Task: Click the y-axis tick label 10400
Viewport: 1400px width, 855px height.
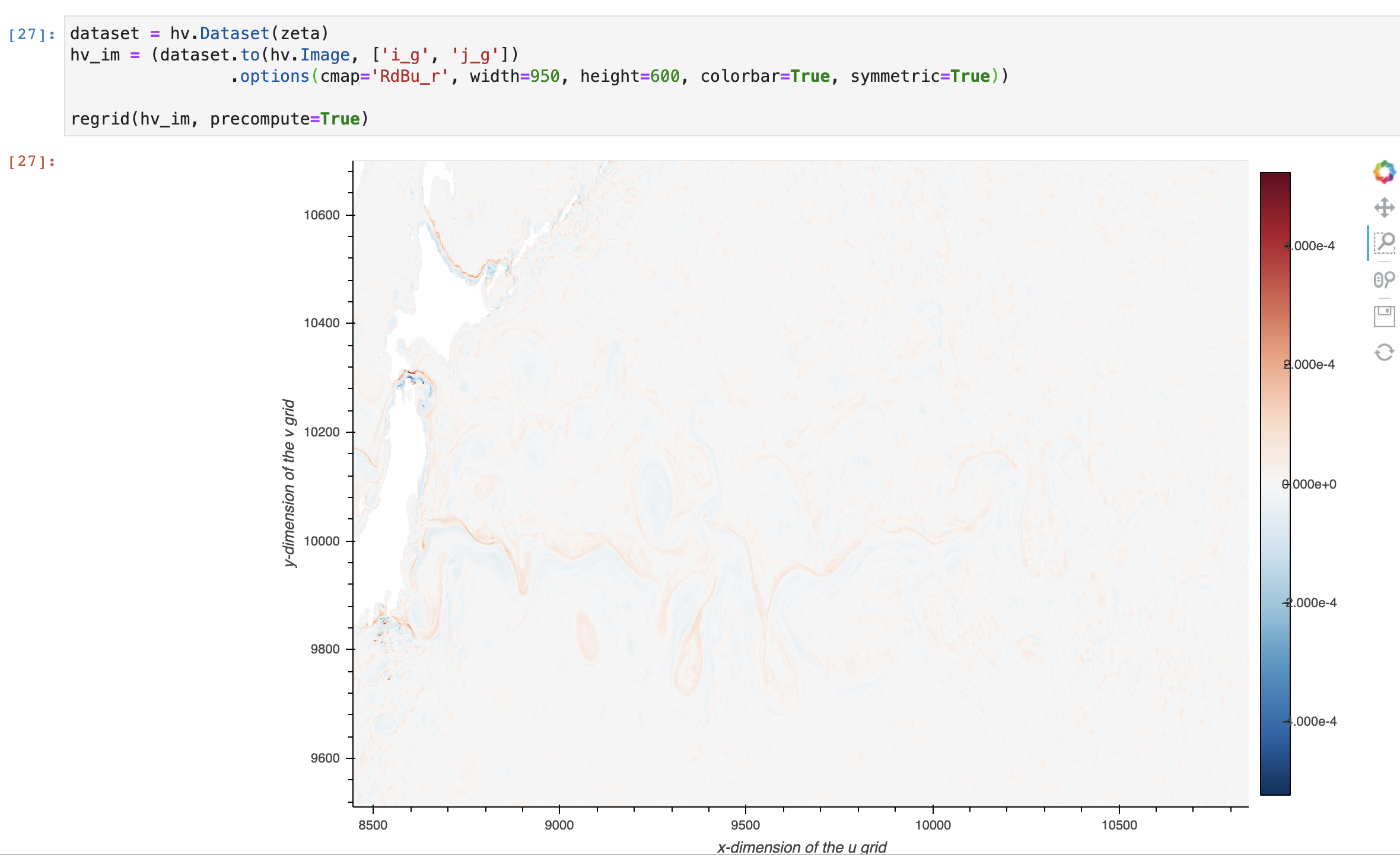Action: pos(322,323)
